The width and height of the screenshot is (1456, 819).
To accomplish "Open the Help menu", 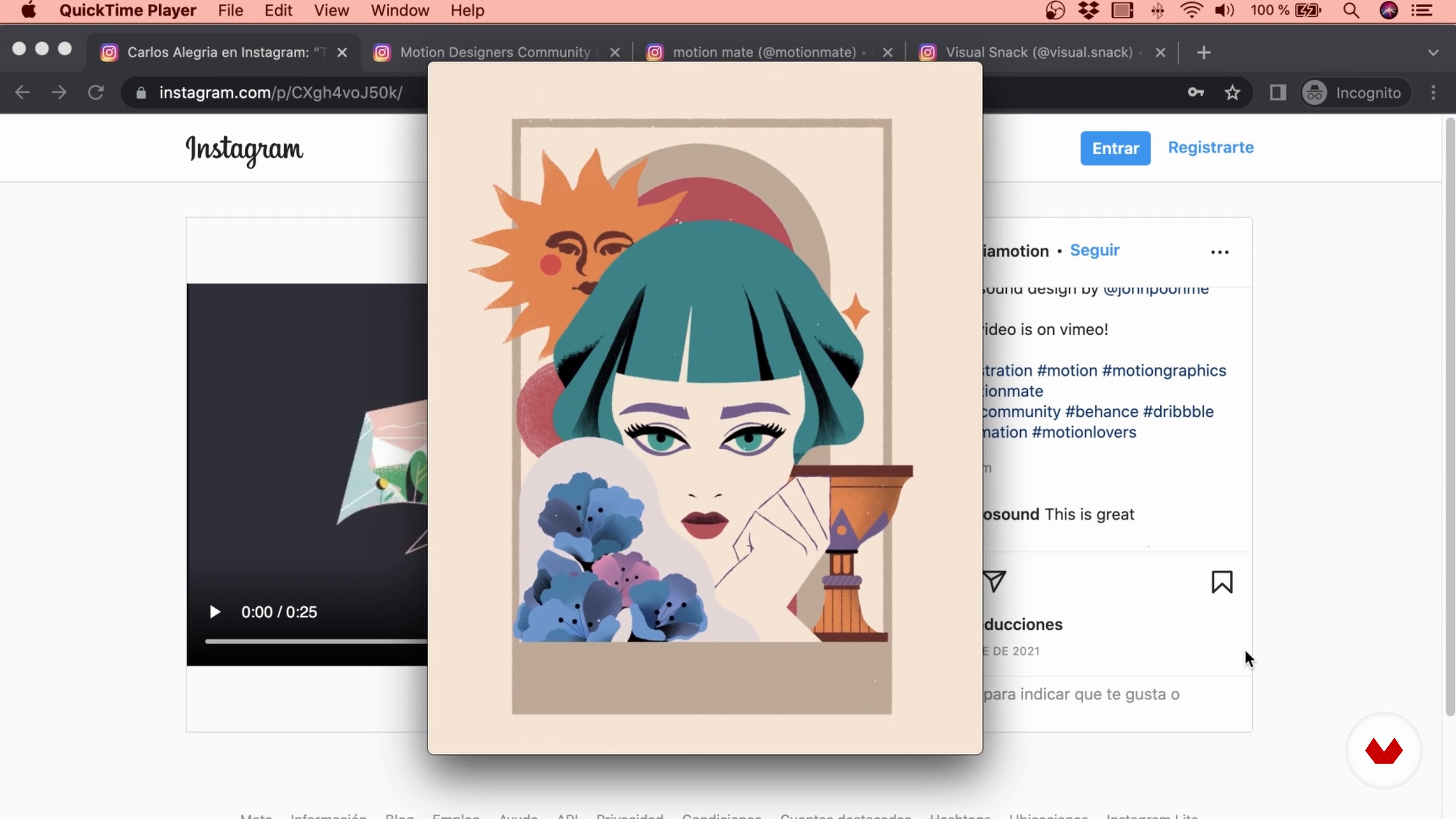I will click(x=468, y=10).
